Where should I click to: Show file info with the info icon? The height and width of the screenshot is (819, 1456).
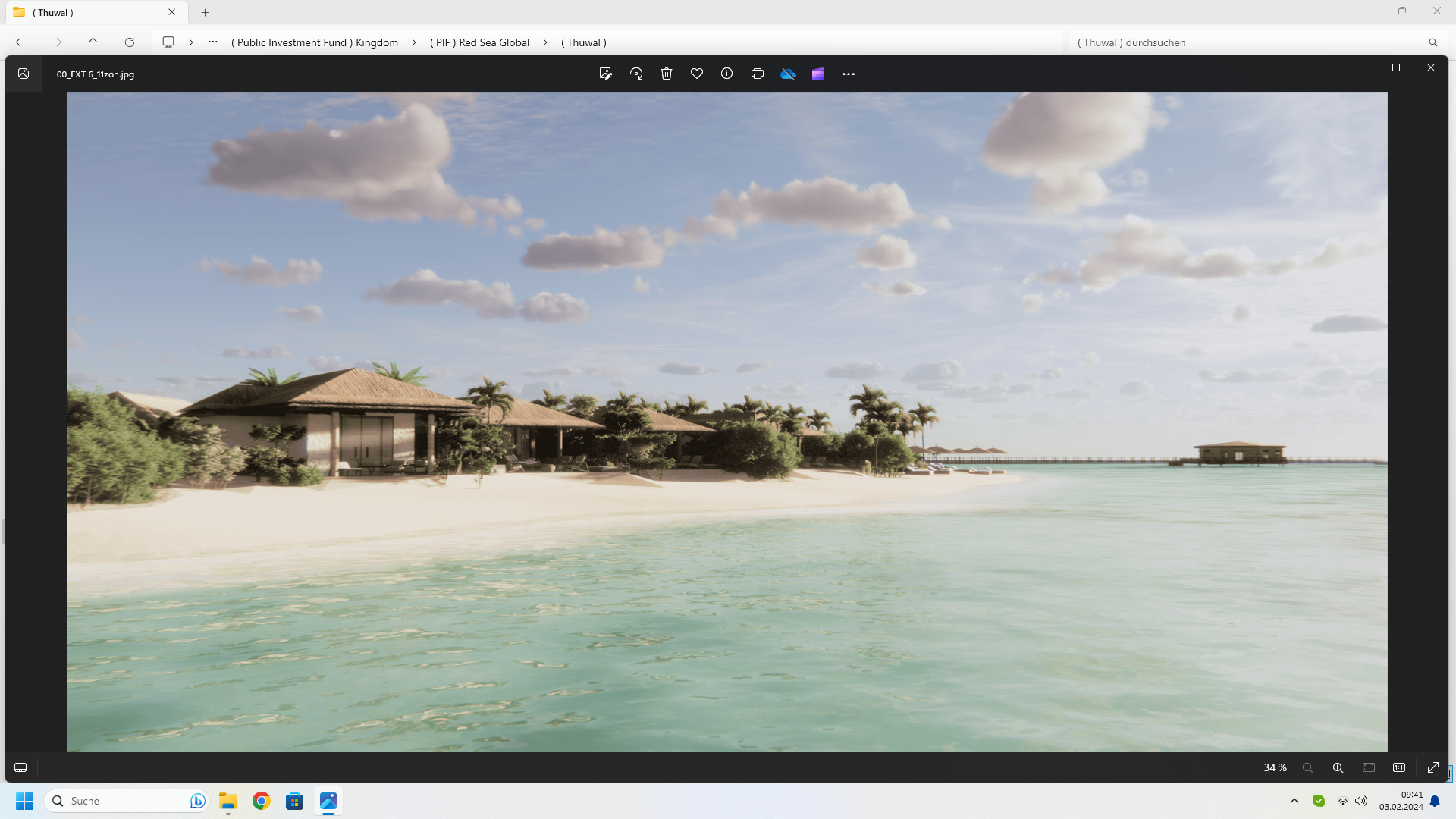726,74
